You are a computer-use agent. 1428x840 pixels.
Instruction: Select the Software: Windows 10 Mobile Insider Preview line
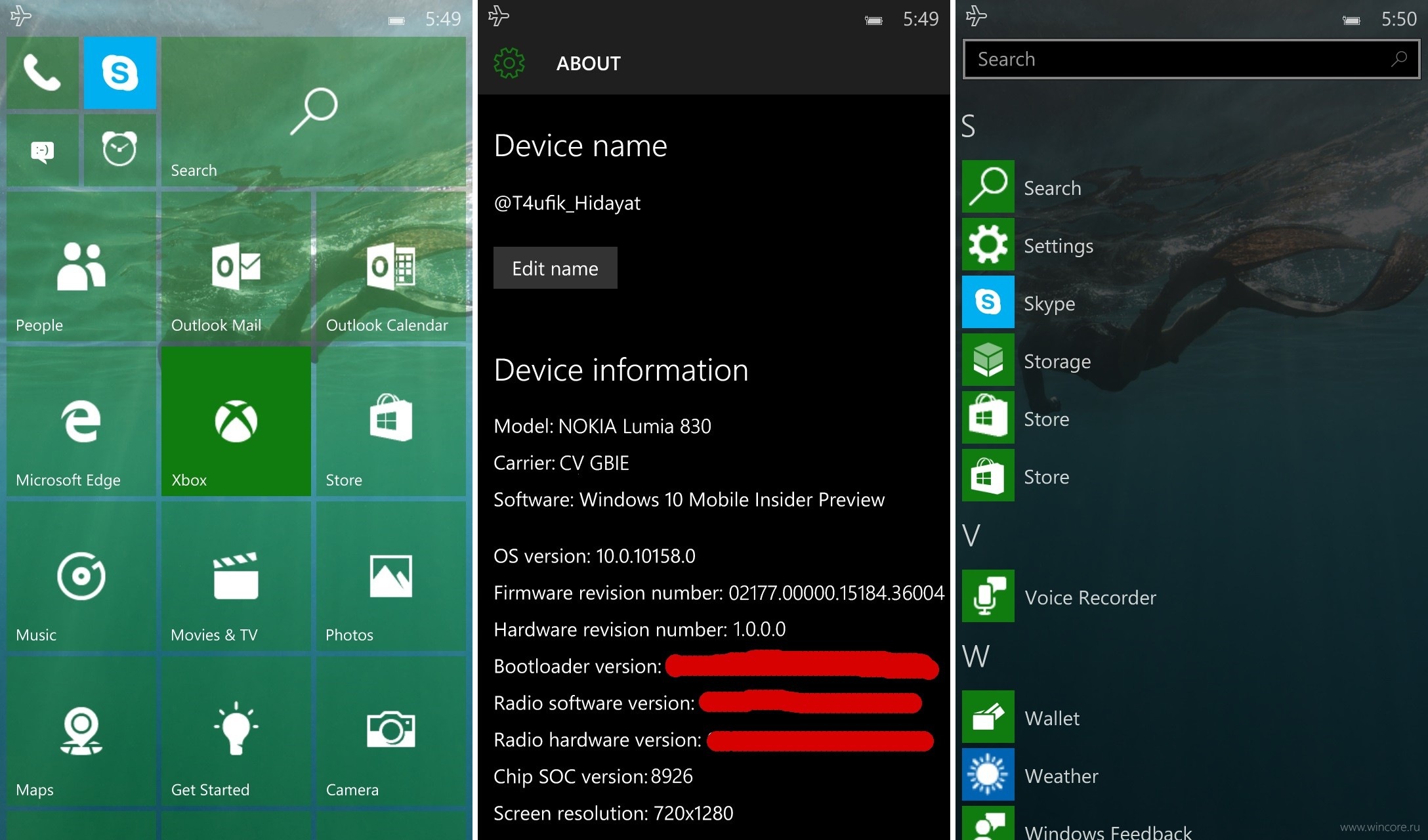(x=689, y=500)
